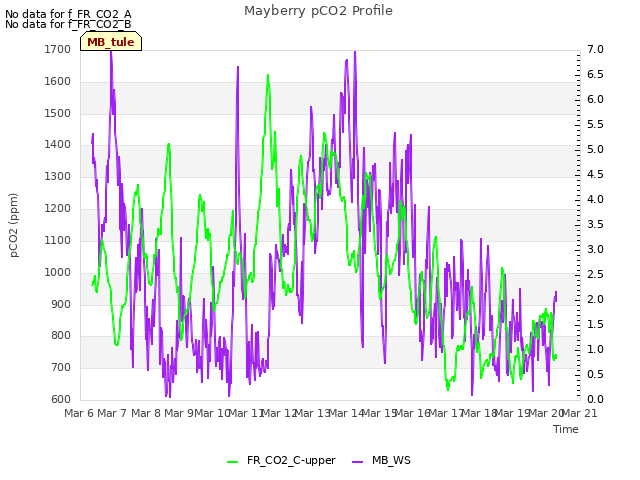Viewport: 640px width, 480px height.
Task: Click the pCO2 (ppm) axis label
Action: tap(14, 225)
